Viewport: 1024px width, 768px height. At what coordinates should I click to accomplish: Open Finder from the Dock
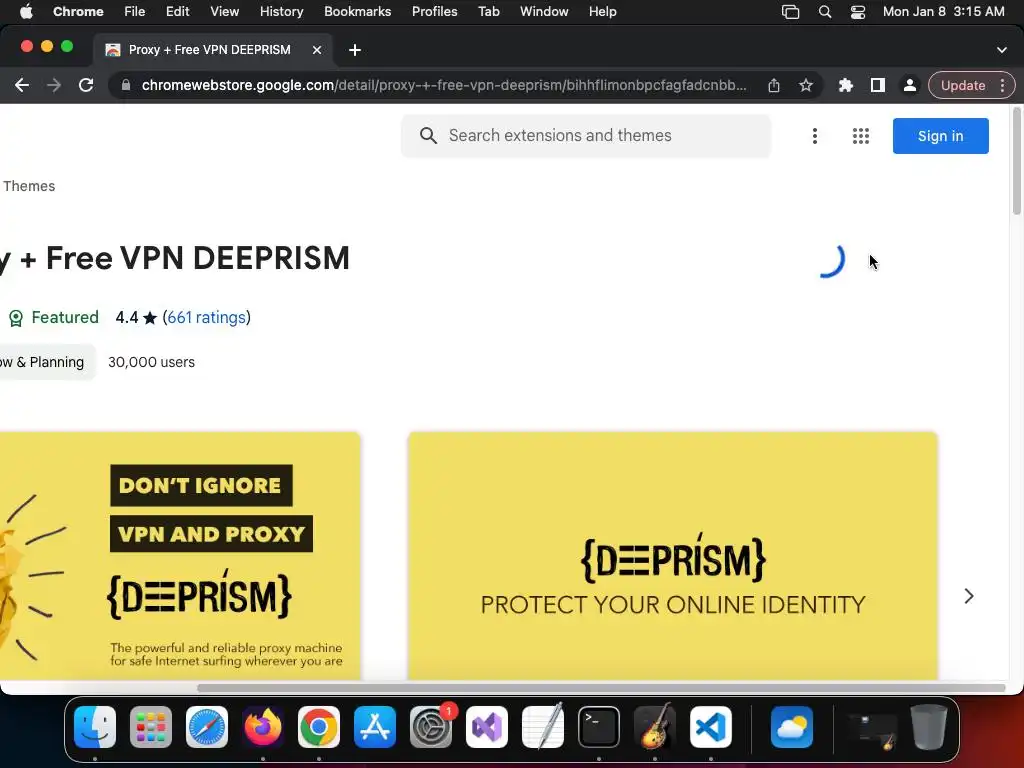[x=95, y=727]
